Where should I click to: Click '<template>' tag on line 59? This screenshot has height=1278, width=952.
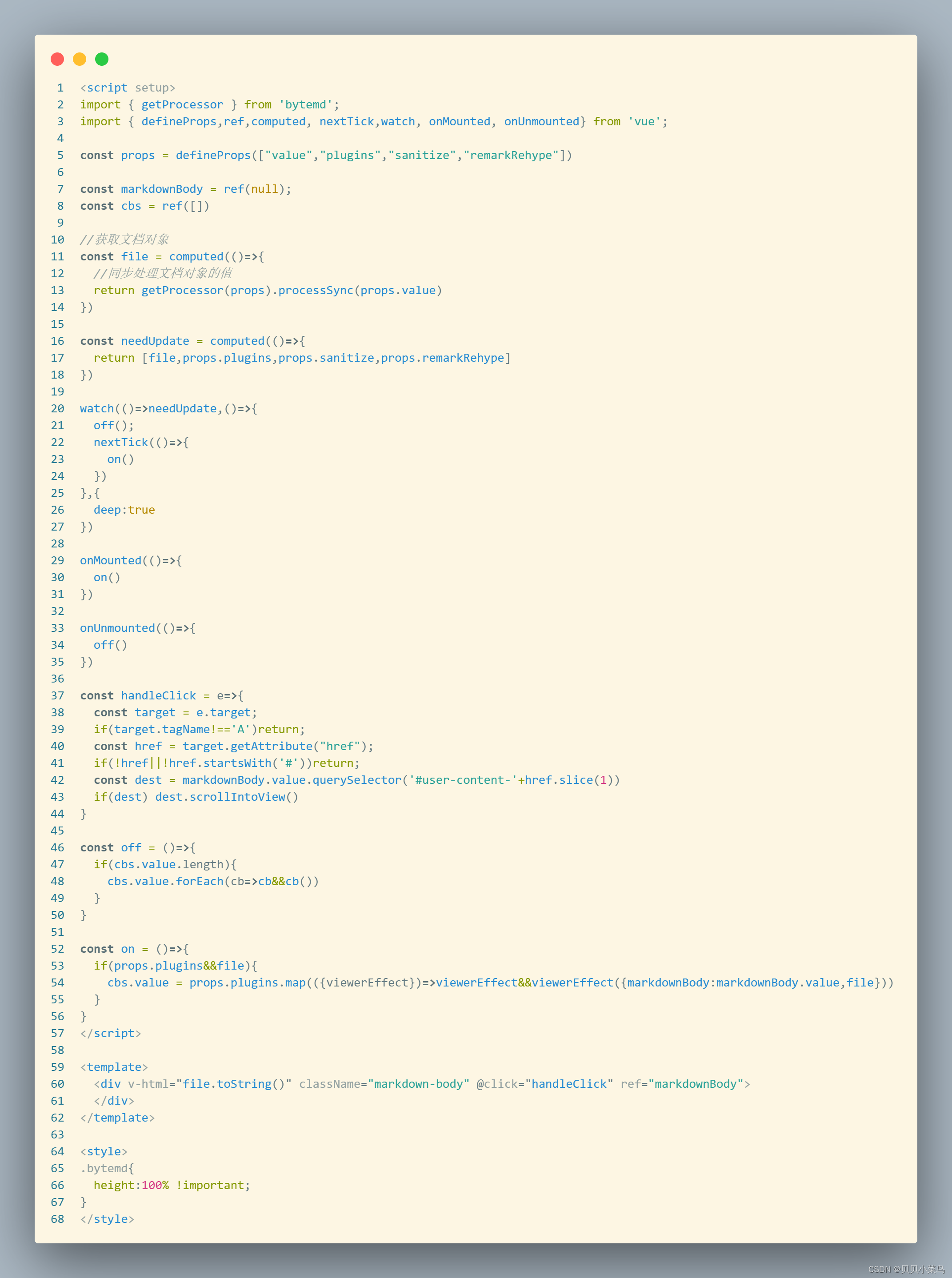click(114, 1067)
